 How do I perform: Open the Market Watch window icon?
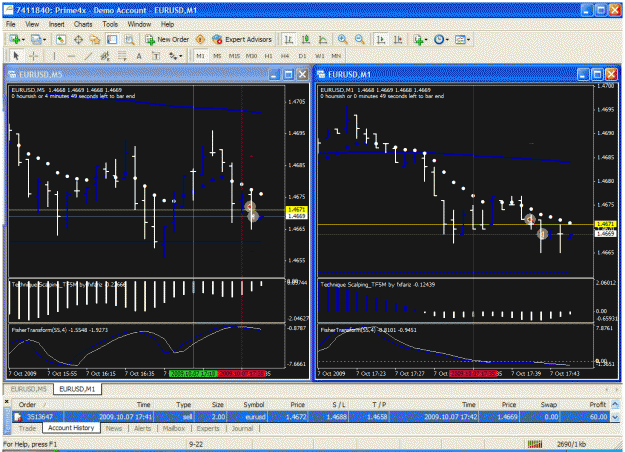click(x=61, y=39)
